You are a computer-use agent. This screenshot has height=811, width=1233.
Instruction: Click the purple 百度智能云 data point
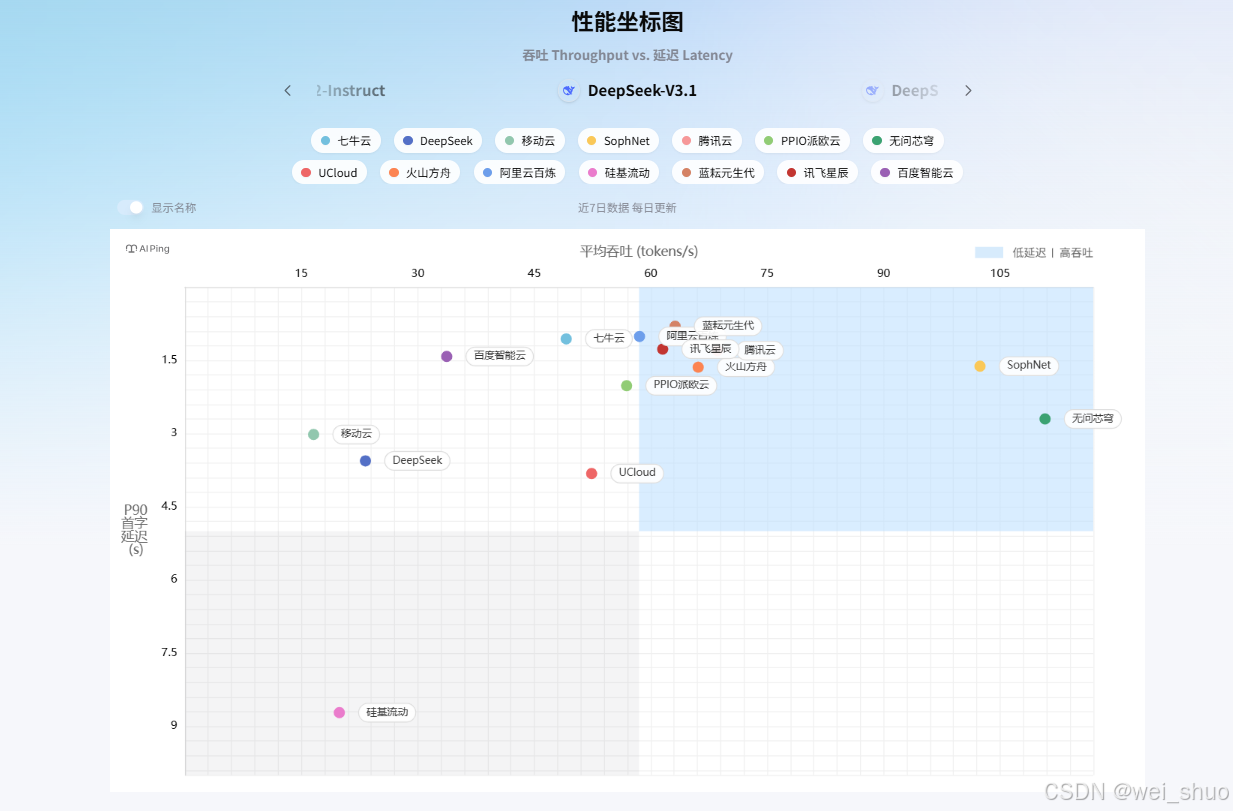click(447, 356)
